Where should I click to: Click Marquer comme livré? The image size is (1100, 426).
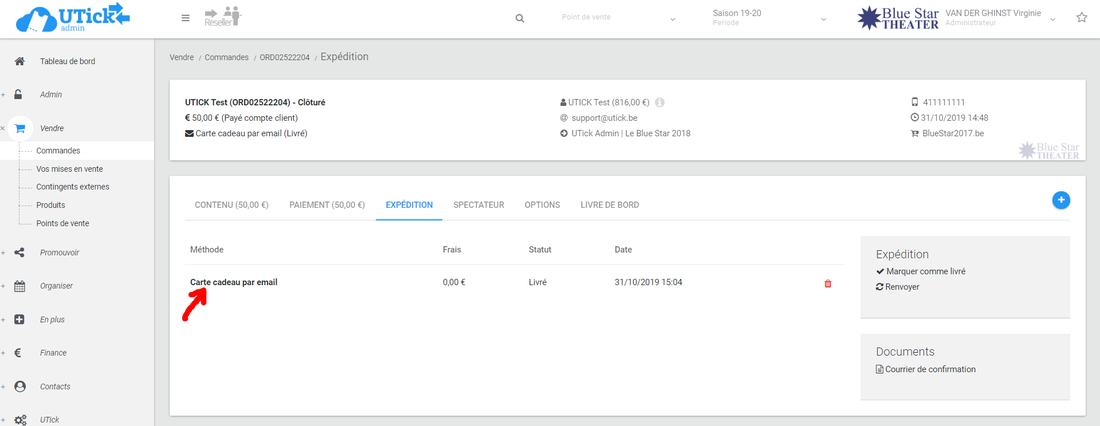(x=925, y=271)
